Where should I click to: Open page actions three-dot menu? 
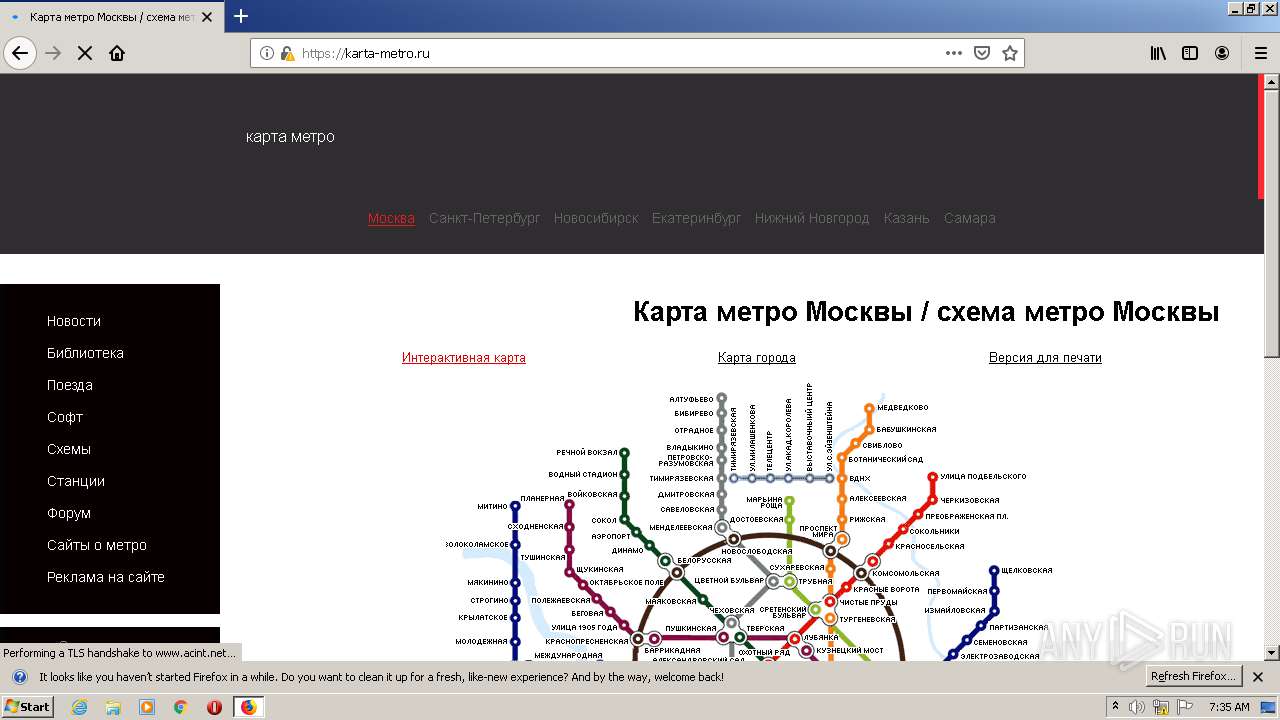click(x=954, y=53)
